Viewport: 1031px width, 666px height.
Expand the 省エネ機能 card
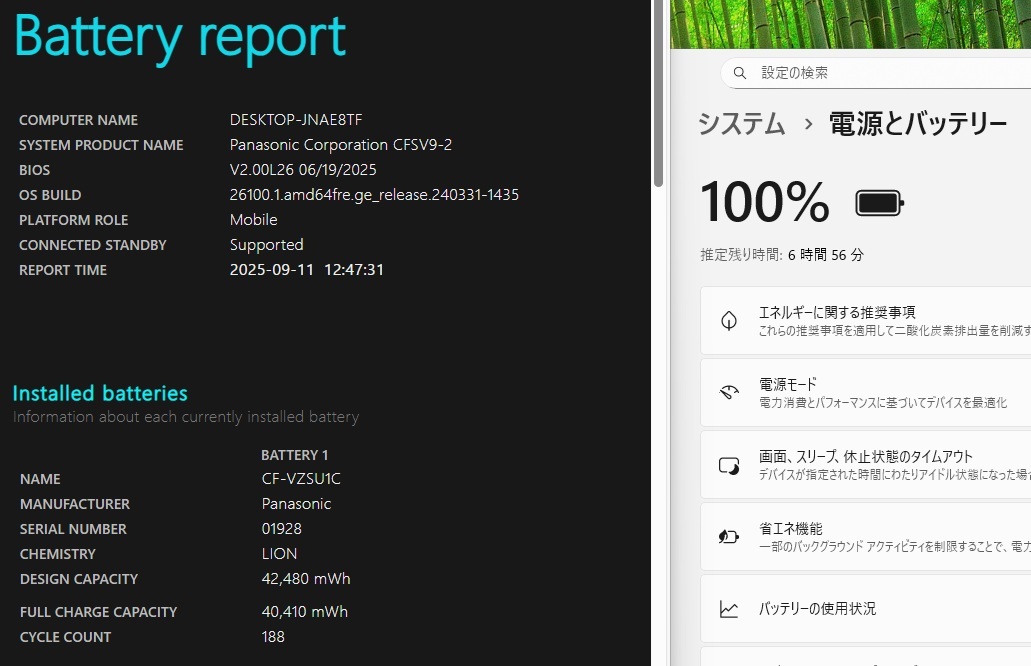coord(866,536)
